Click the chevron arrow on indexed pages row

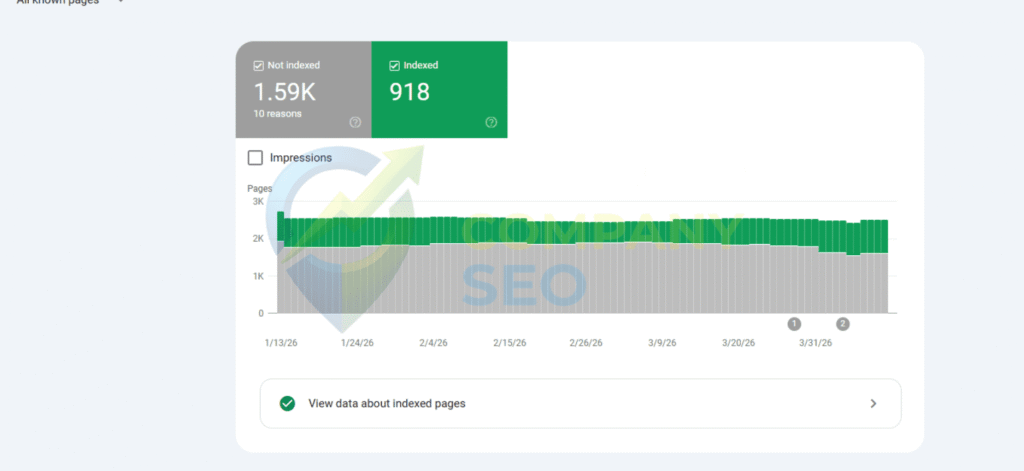pos(873,404)
